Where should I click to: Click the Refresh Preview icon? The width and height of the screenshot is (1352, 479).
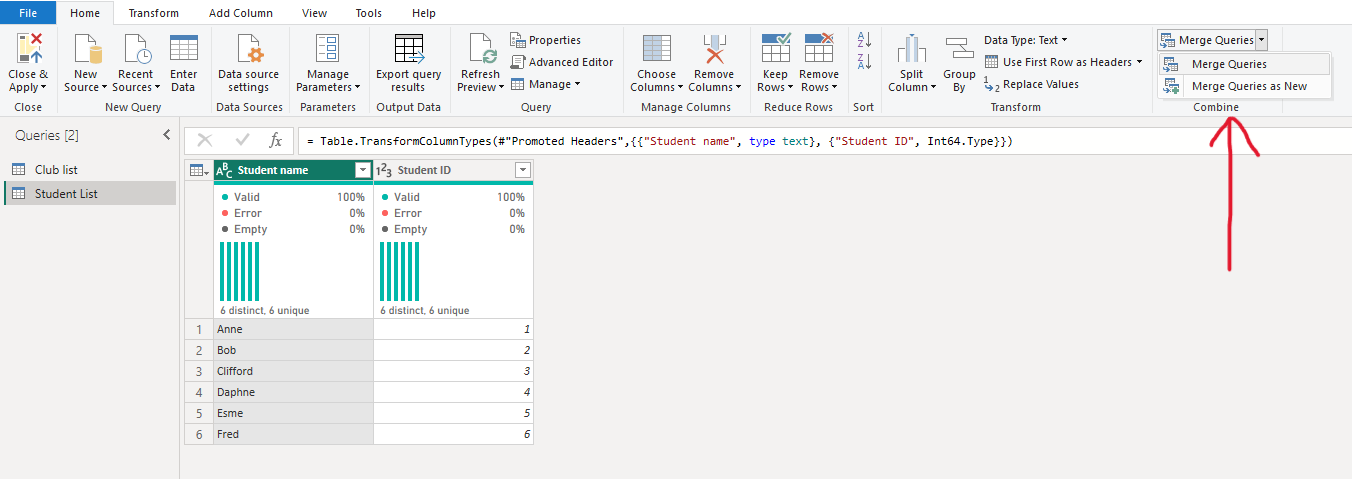coord(480,50)
